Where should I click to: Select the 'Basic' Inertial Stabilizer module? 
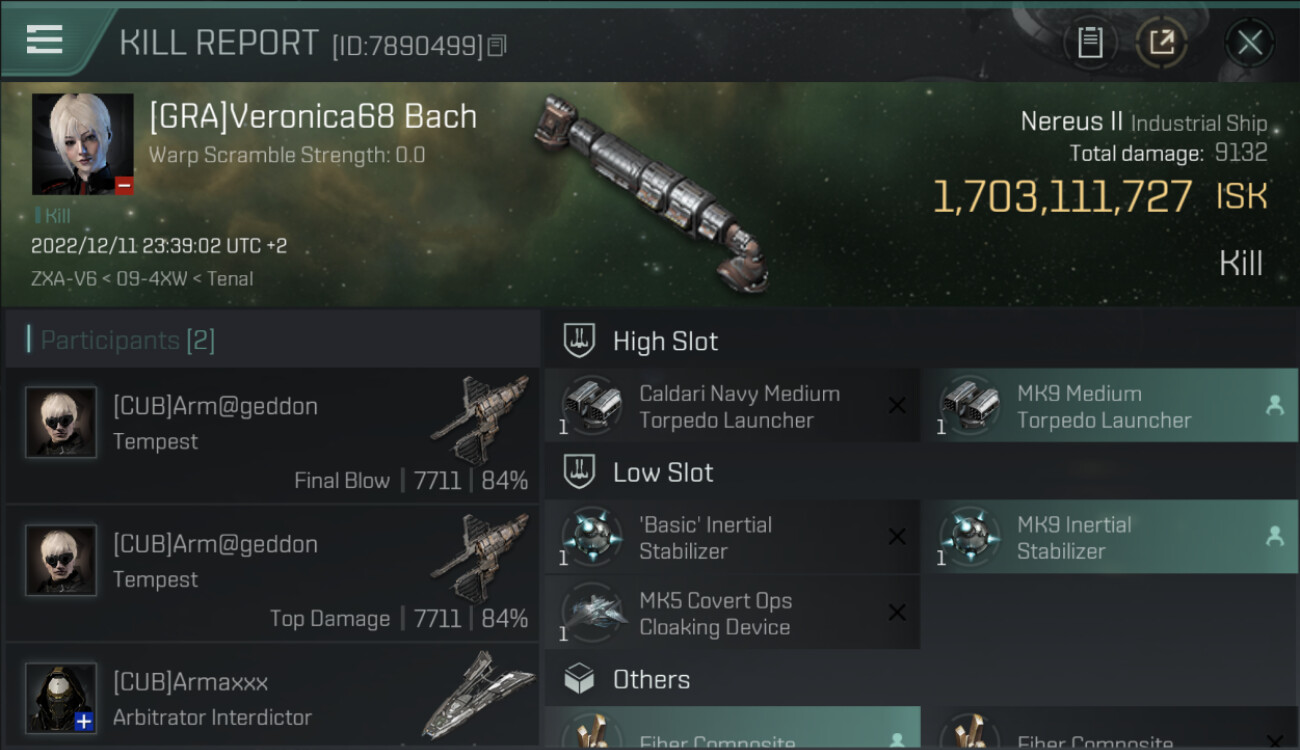tap(732, 537)
